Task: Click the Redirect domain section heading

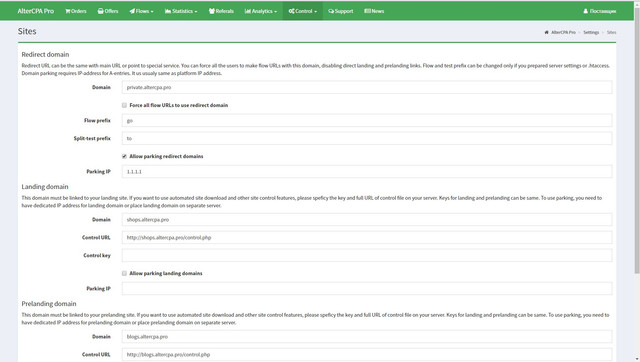Action: pos(45,54)
